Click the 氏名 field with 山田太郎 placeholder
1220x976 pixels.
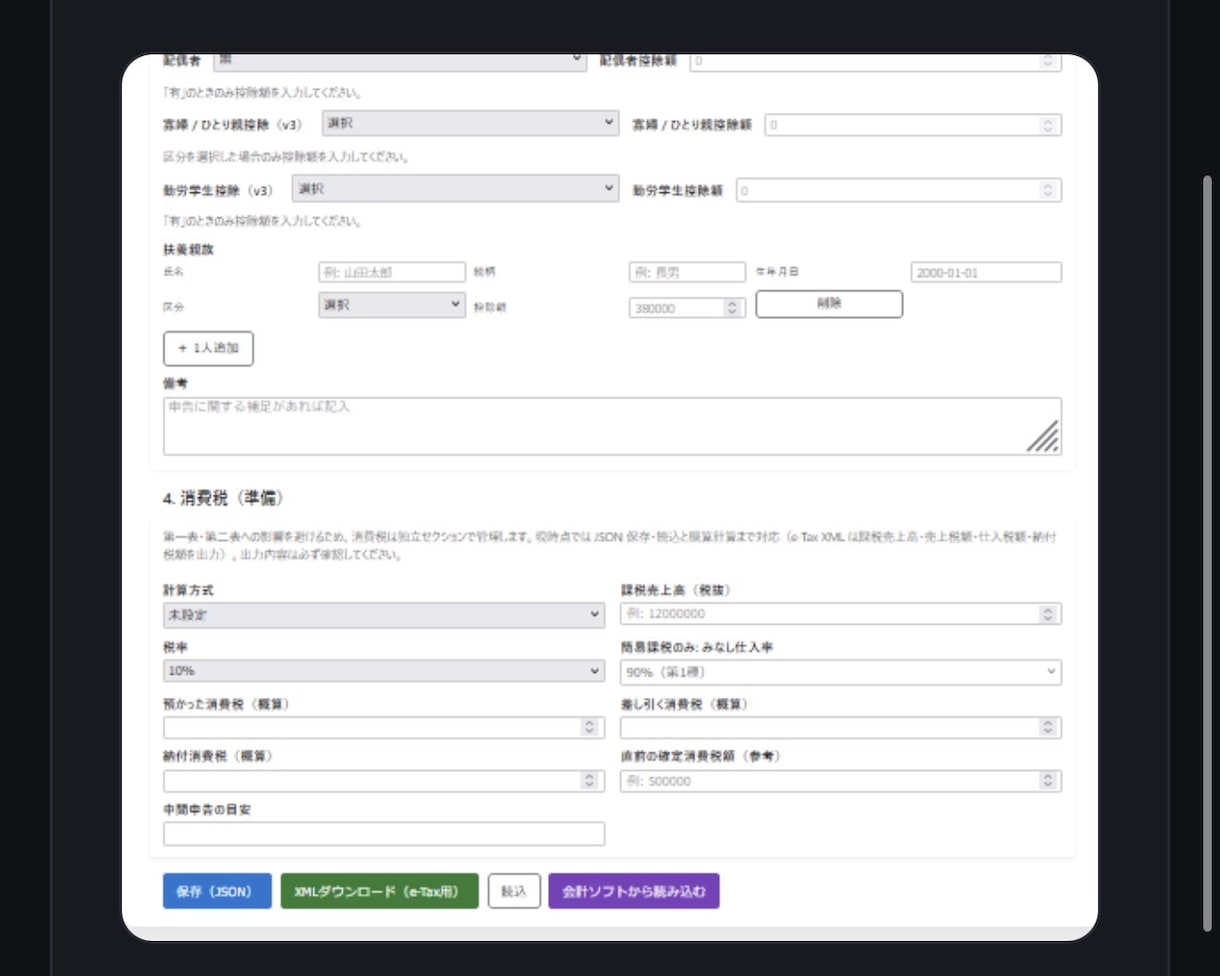(392, 272)
